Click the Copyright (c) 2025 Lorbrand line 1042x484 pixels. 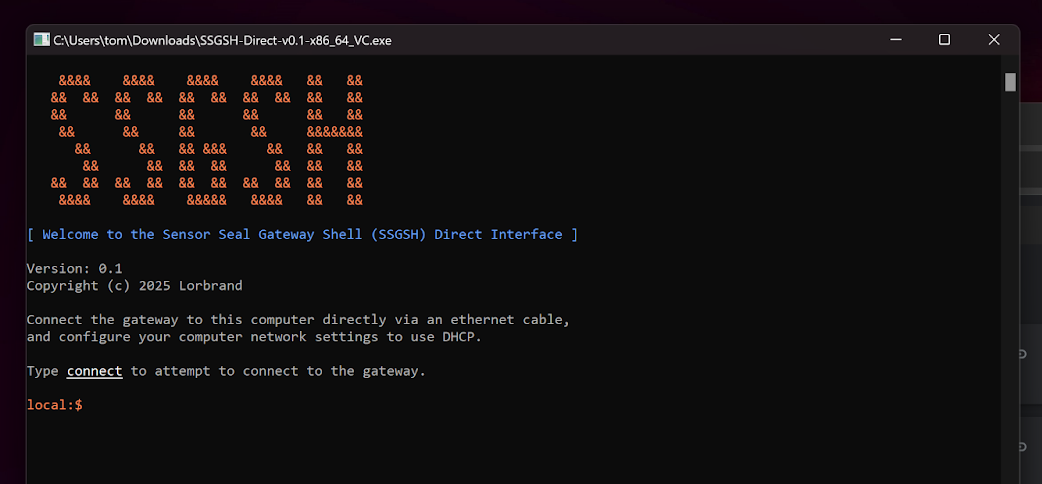coord(134,286)
